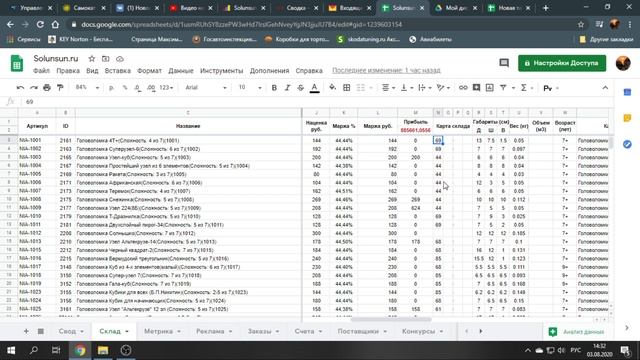Screen dimensions: 640x360
Task: Open the Вставка menu
Action: [x=118, y=71]
